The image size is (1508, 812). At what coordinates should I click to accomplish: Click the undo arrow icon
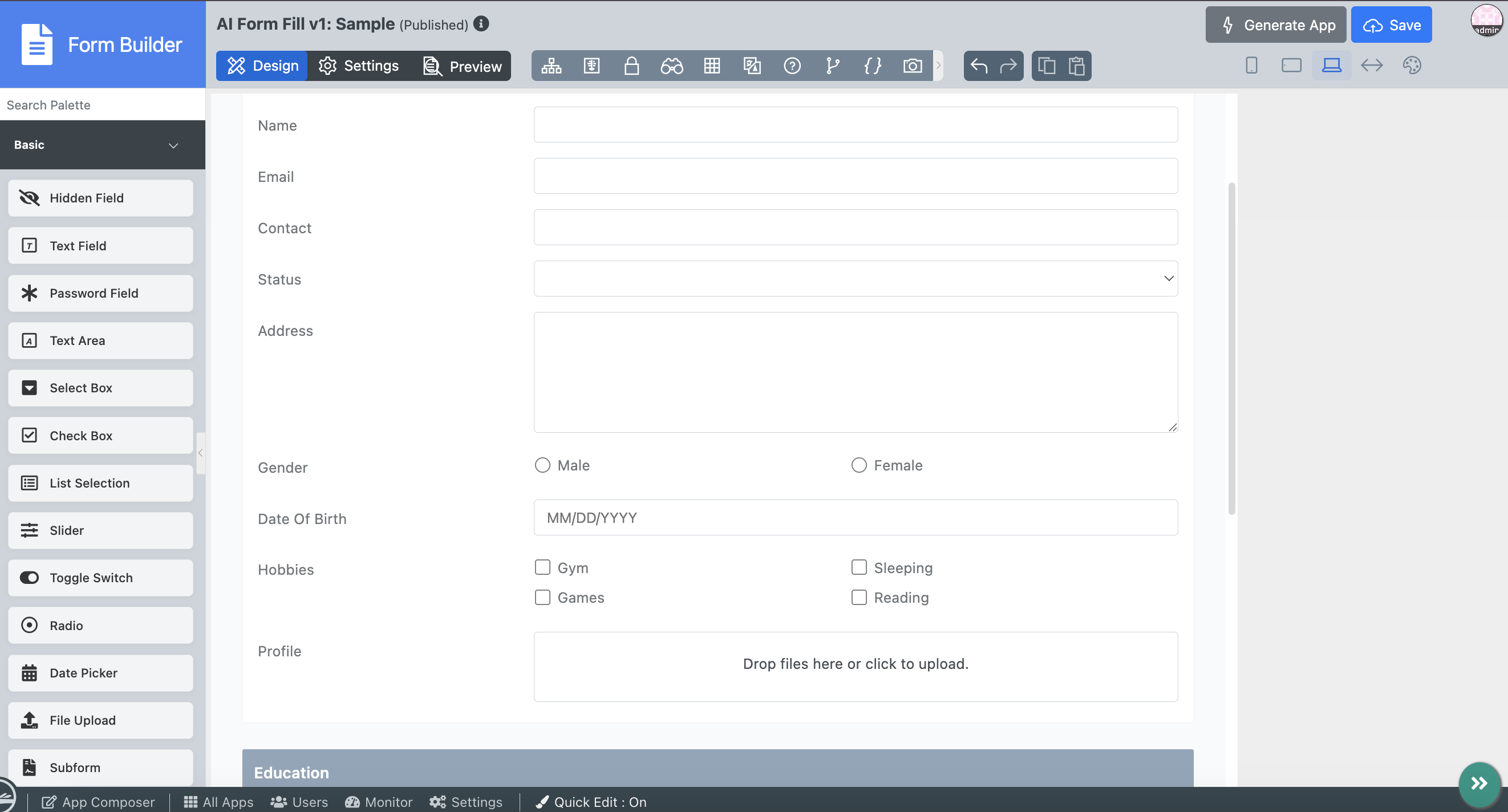point(979,66)
